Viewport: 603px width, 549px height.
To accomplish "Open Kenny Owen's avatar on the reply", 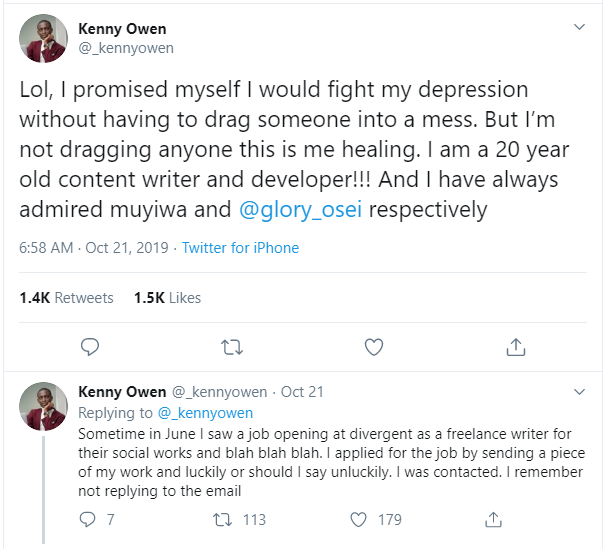I will click(x=43, y=406).
